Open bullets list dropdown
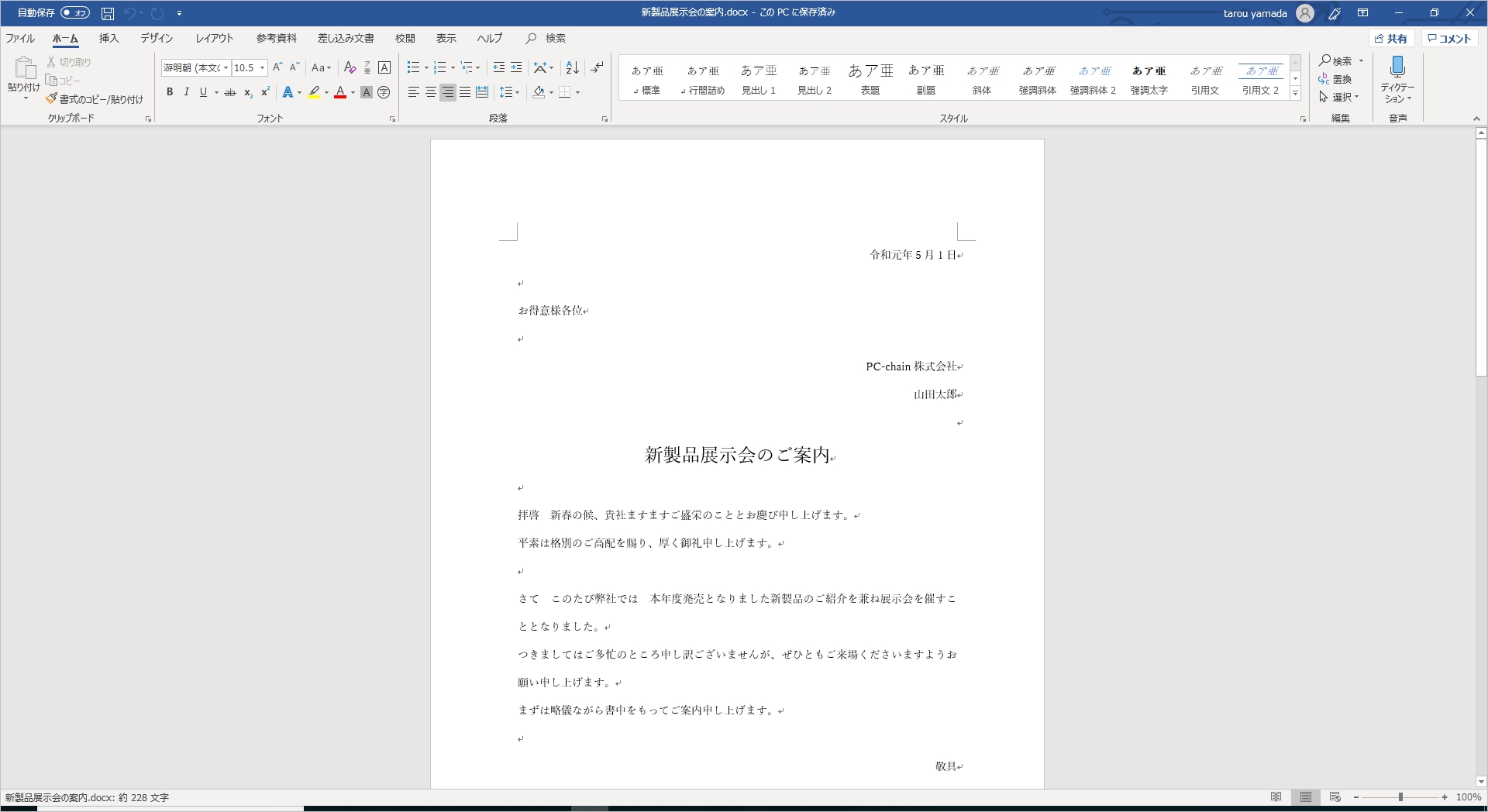This screenshot has height=812, width=1488. (x=426, y=67)
